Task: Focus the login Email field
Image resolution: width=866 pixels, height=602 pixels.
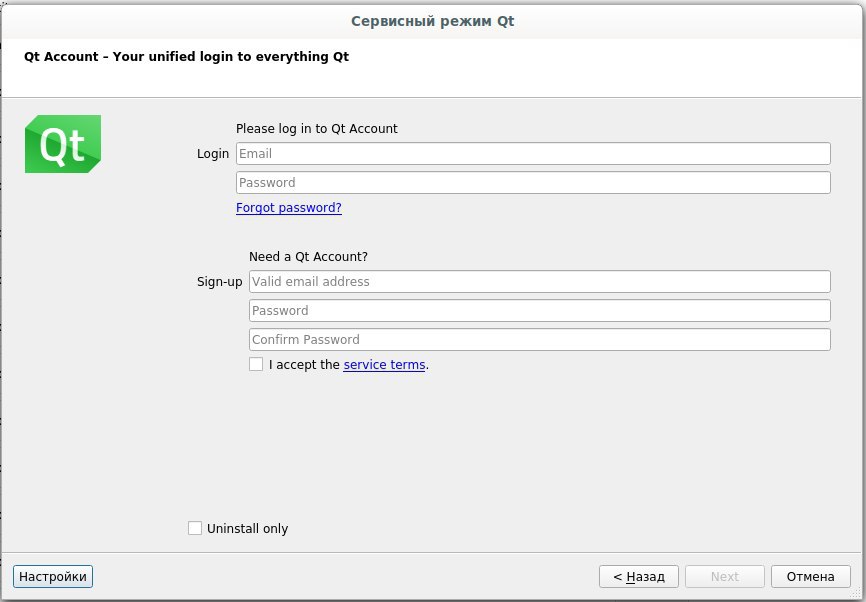Action: (x=533, y=154)
